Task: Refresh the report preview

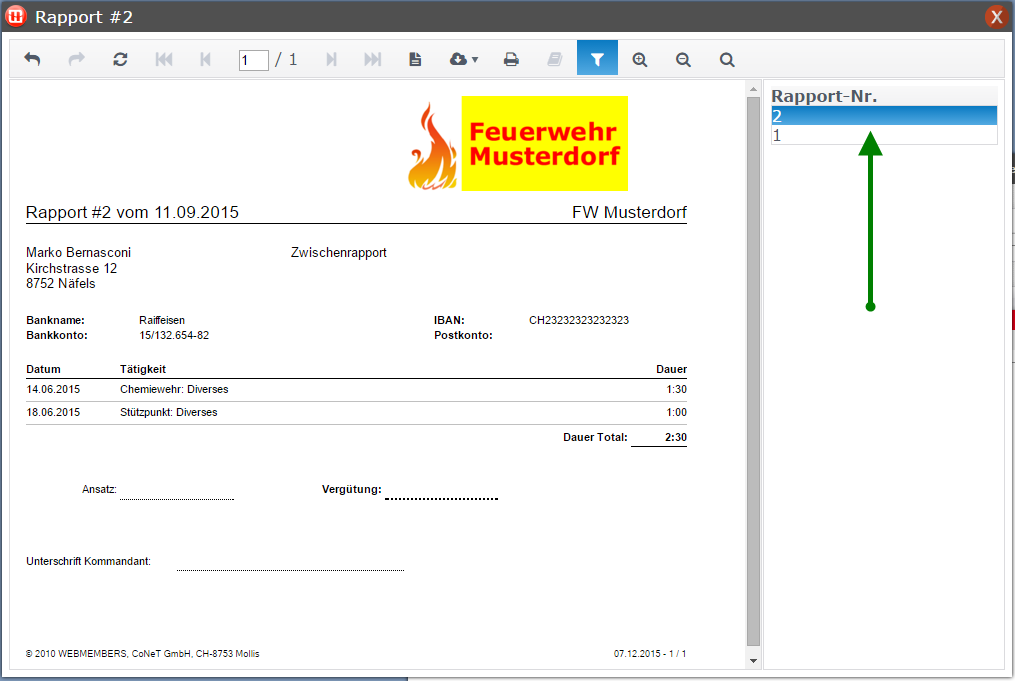Action: click(119, 59)
